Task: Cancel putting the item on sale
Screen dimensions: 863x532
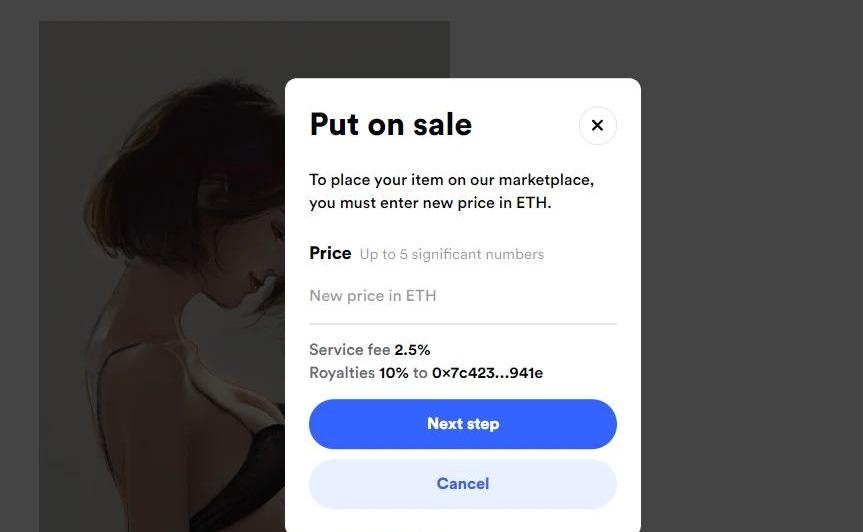Action: (463, 484)
